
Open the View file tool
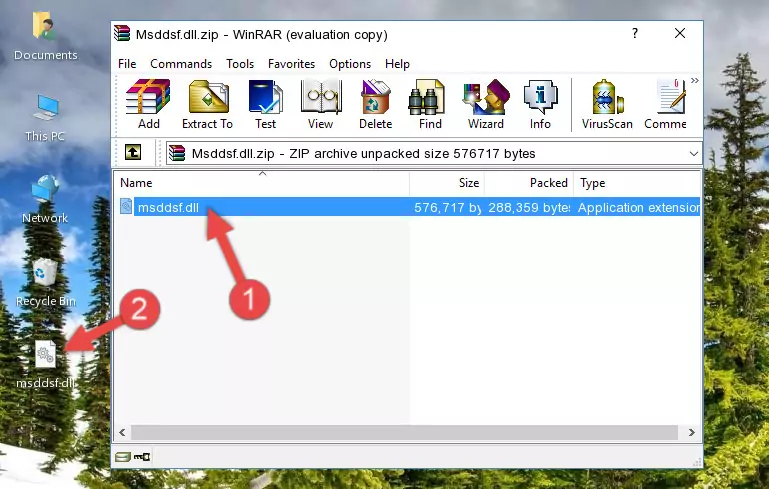tap(321, 104)
